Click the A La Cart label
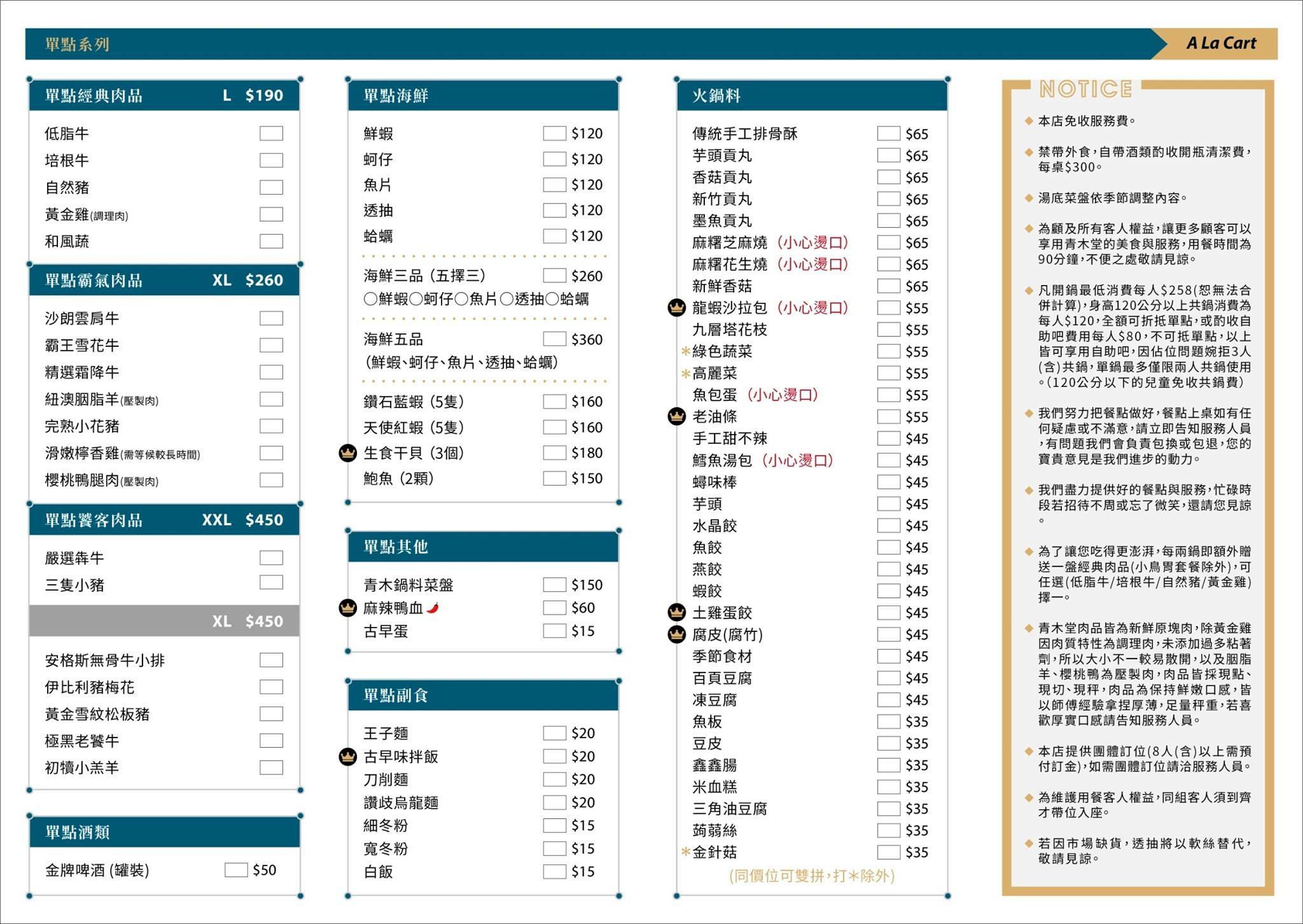Image resolution: width=1303 pixels, height=924 pixels. [x=1221, y=43]
